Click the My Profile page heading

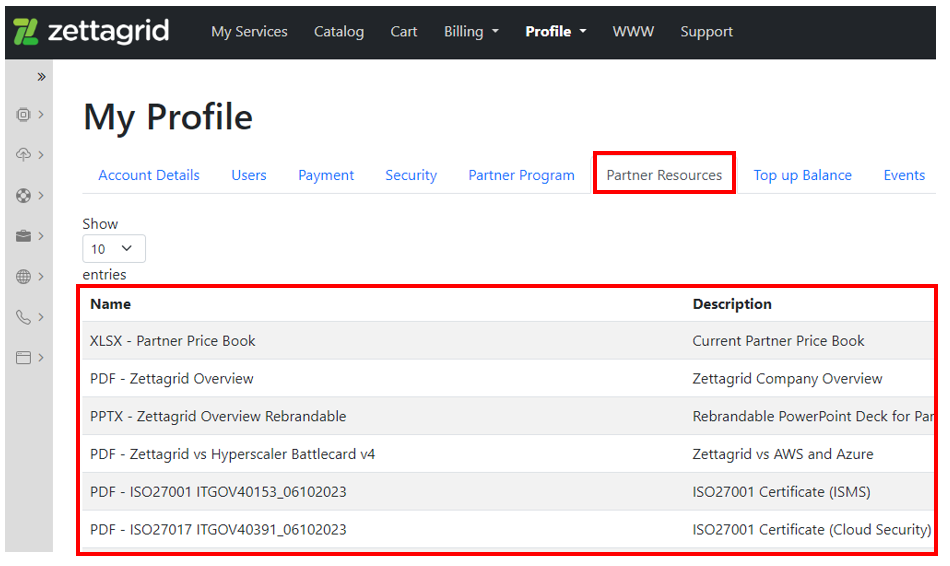pyautogui.click(x=168, y=117)
